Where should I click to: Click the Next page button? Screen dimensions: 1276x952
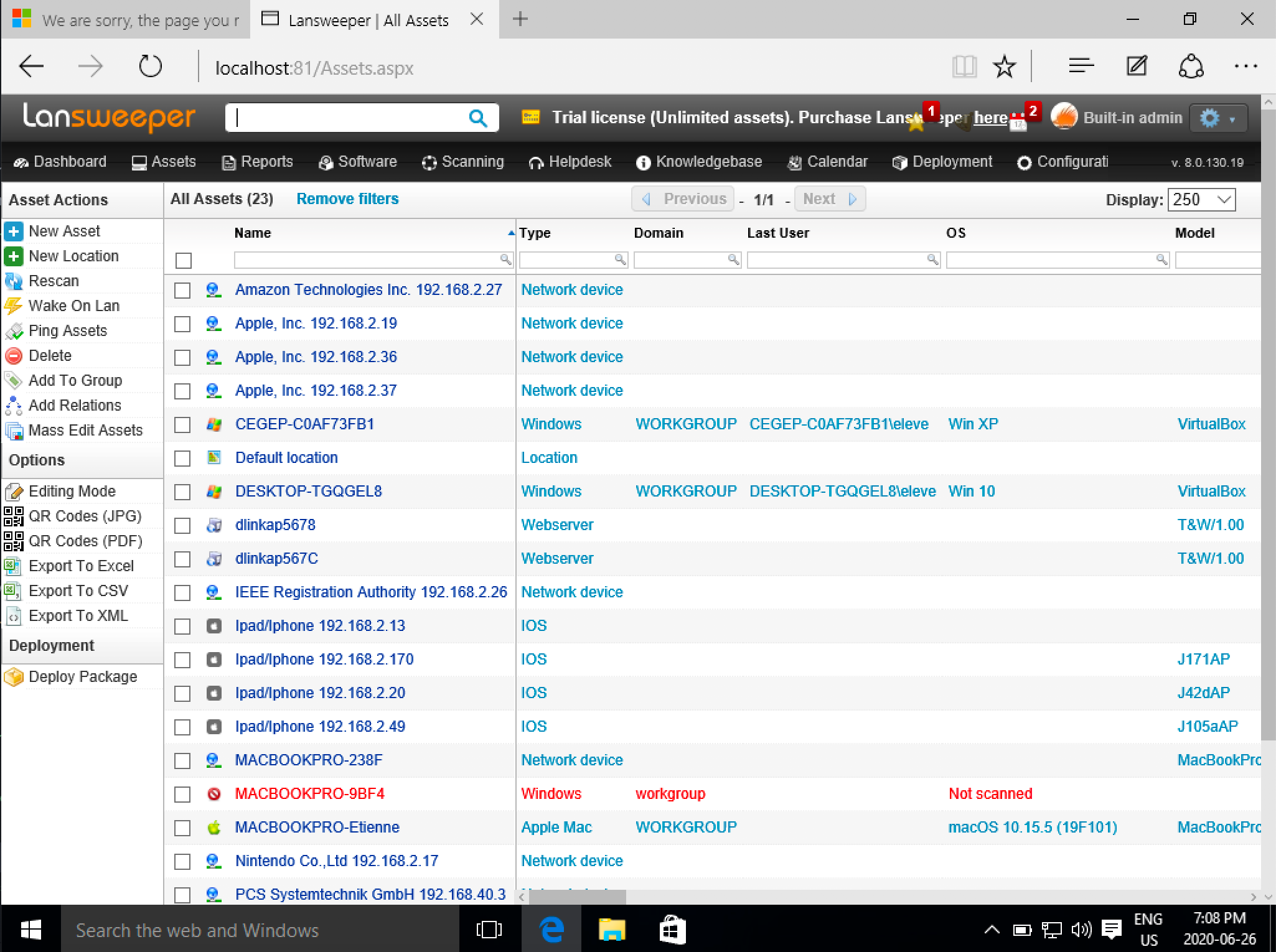click(830, 199)
